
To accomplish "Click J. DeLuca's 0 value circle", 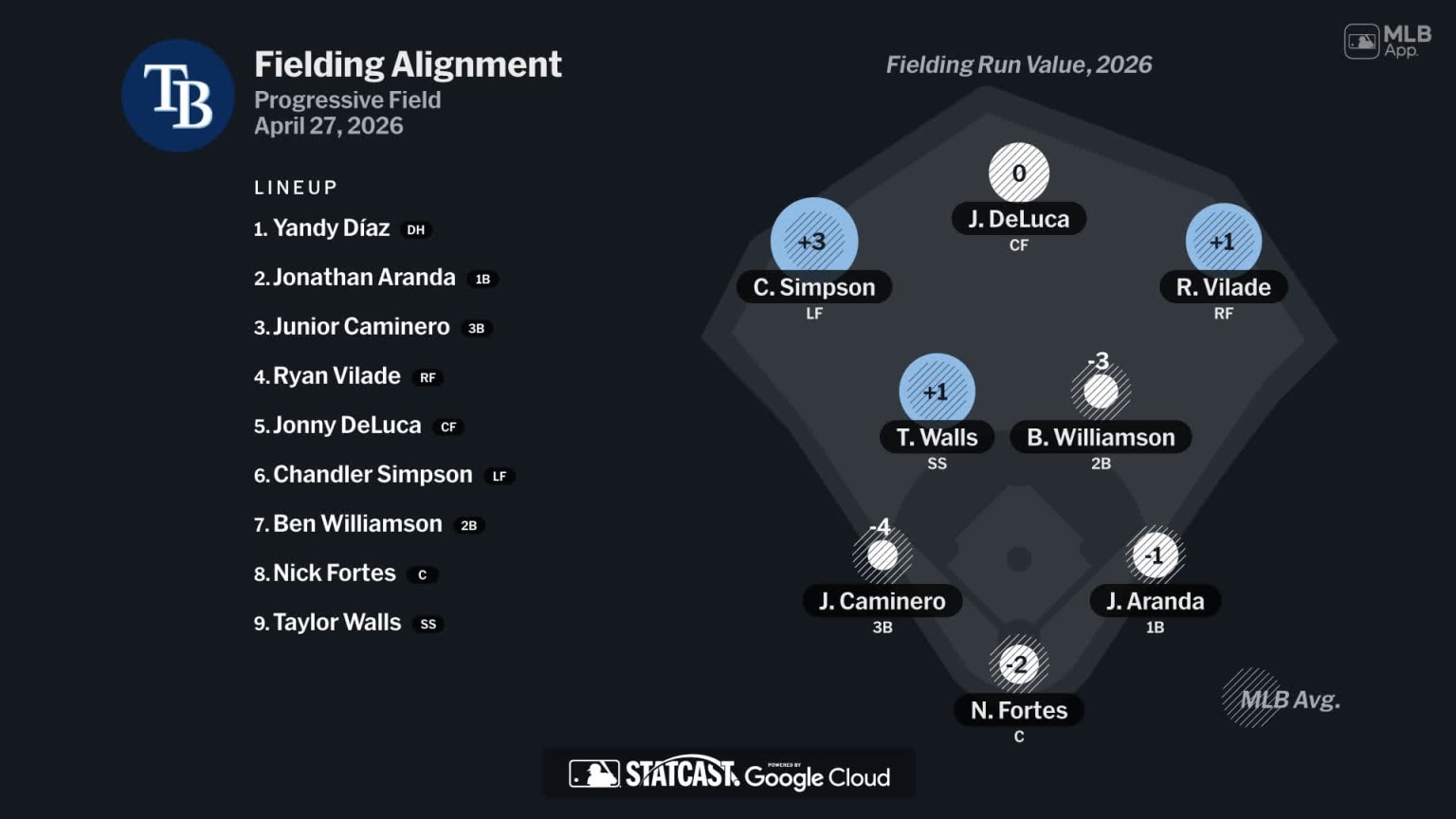I will pyautogui.click(x=1019, y=173).
